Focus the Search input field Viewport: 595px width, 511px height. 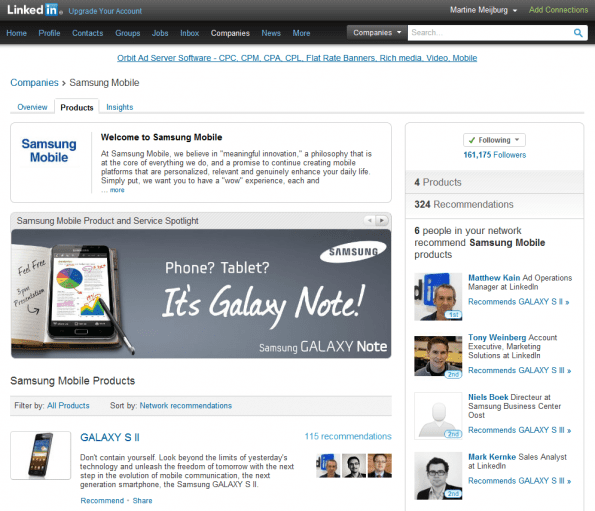coord(490,33)
